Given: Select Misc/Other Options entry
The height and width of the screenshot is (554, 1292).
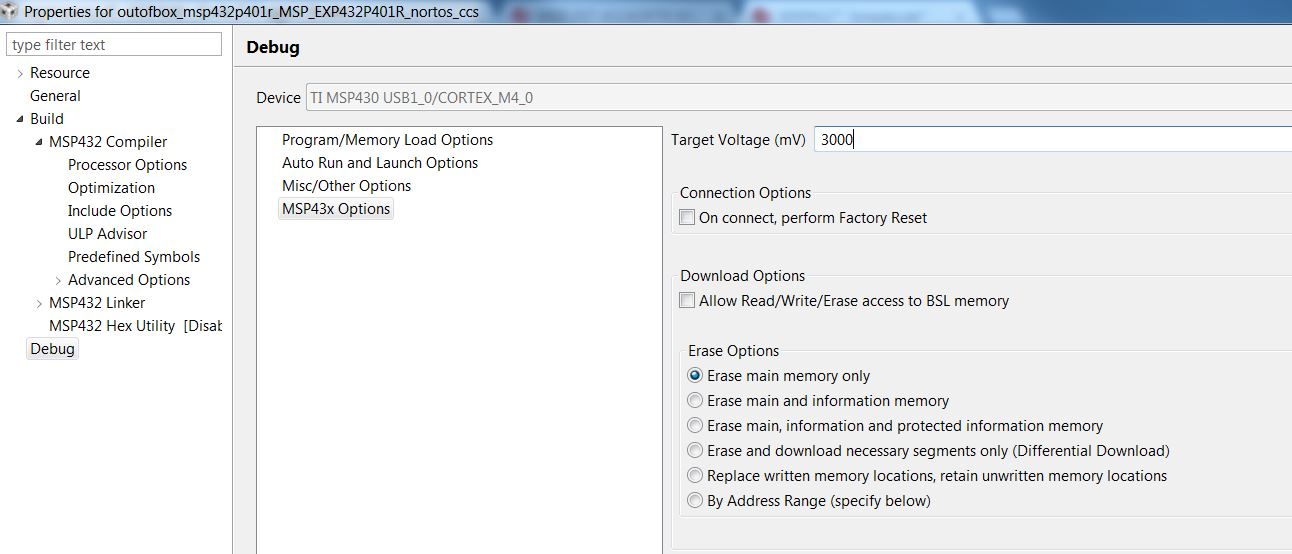Looking at the screenshot, I should [346, 186].
